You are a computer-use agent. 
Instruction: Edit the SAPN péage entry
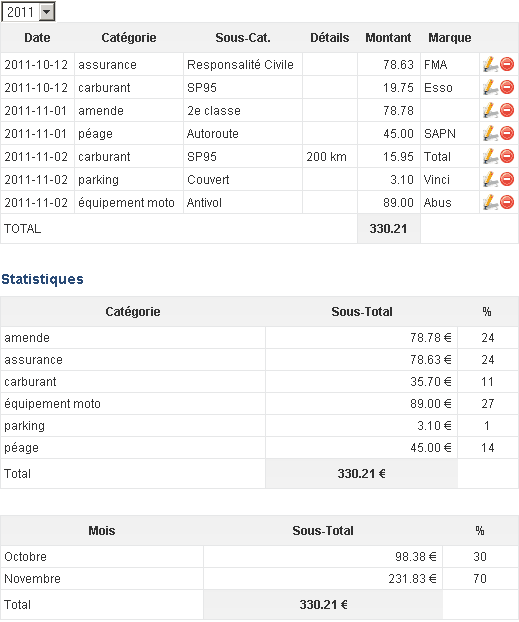coord(490,133)
